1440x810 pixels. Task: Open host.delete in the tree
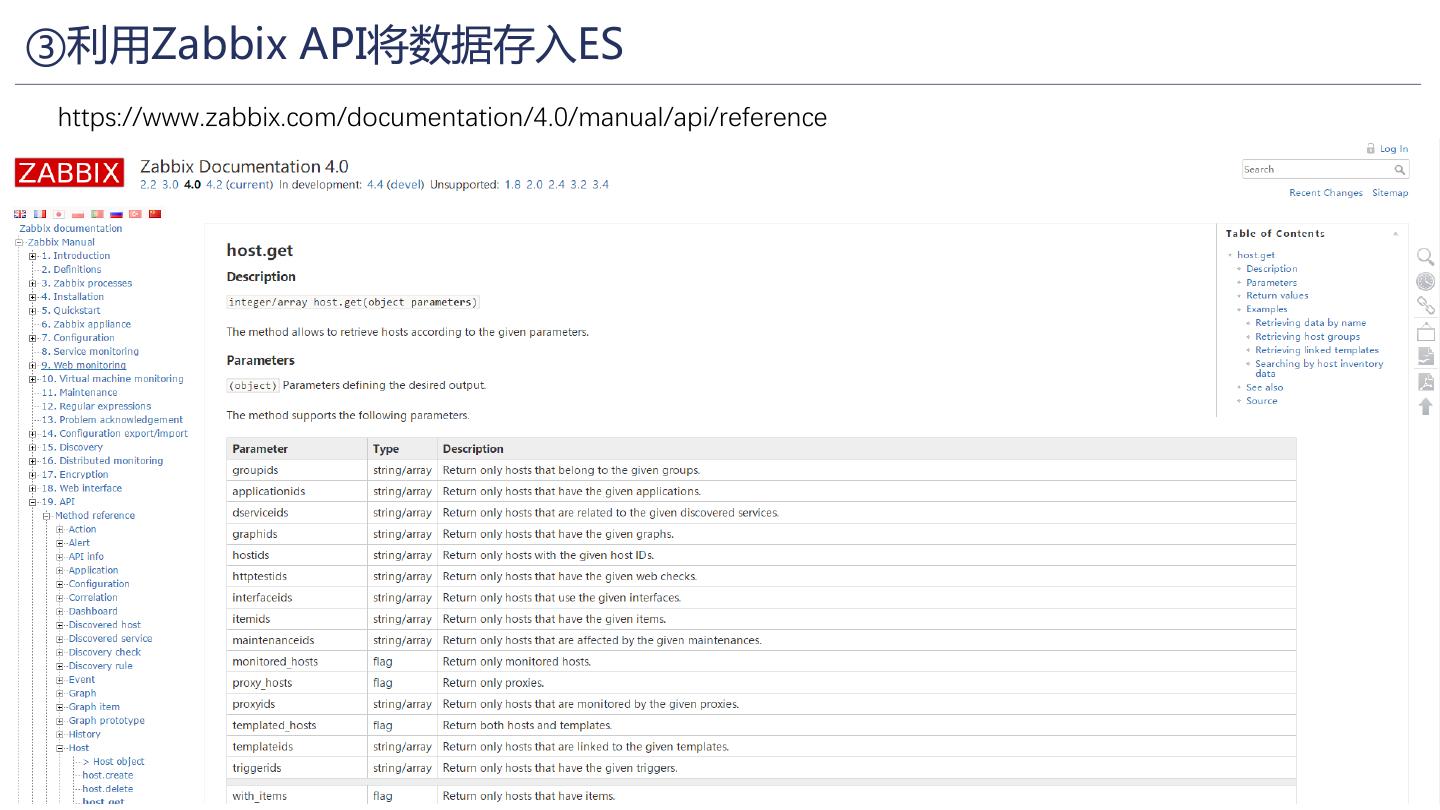108,789
